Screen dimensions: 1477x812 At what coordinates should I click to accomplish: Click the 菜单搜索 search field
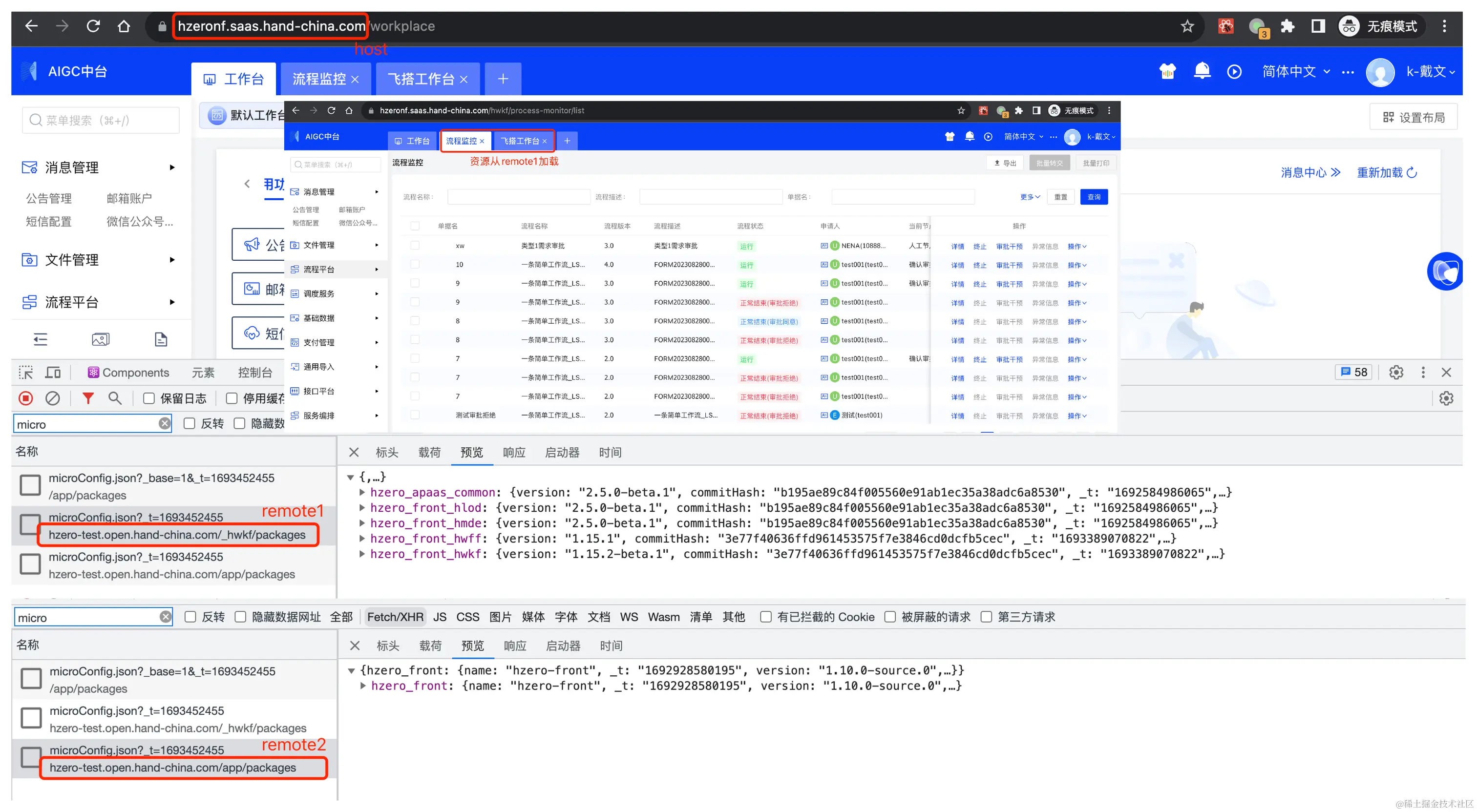tap(101, 120)
